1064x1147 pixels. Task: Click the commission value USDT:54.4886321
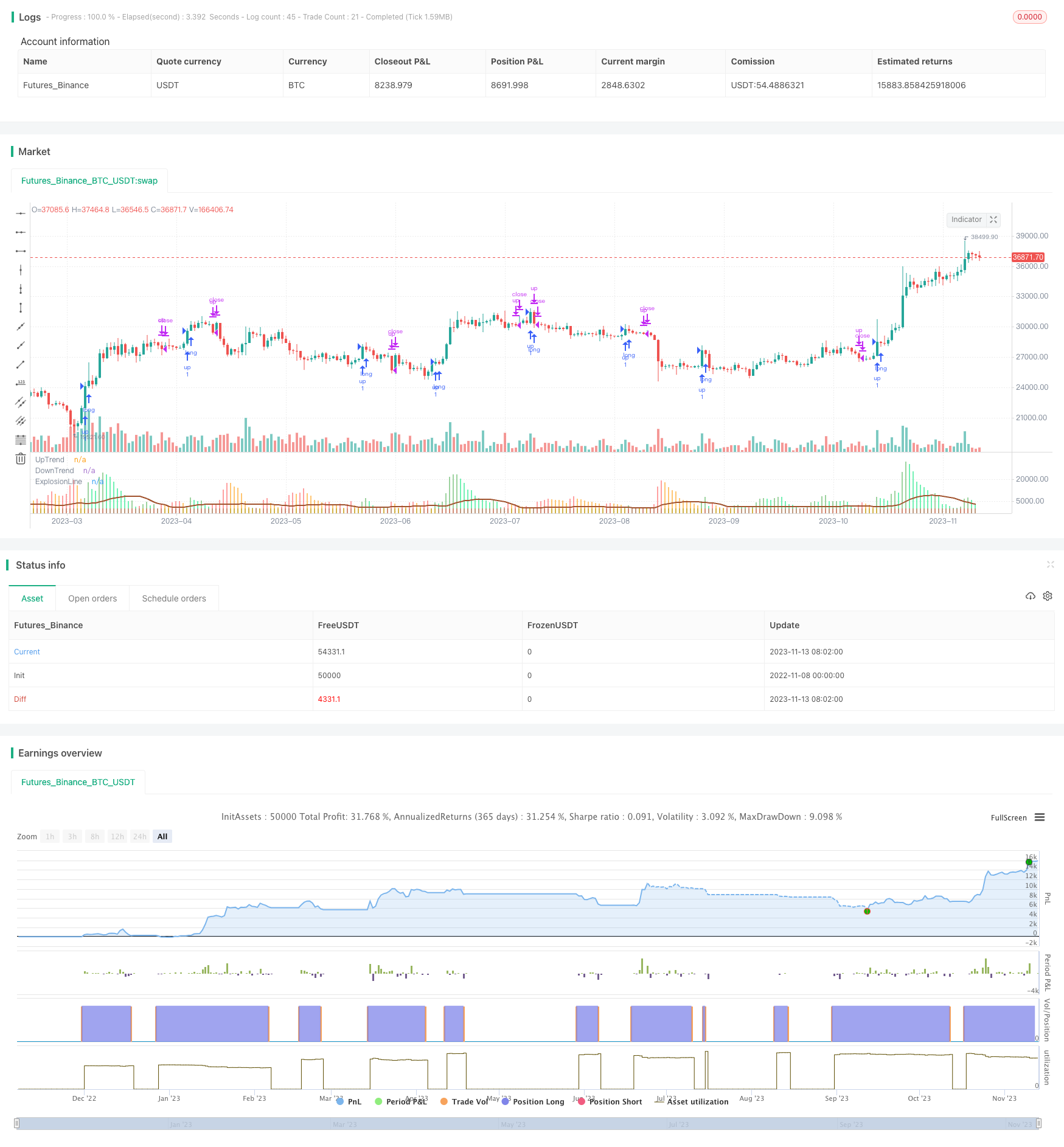pos(768,85)
